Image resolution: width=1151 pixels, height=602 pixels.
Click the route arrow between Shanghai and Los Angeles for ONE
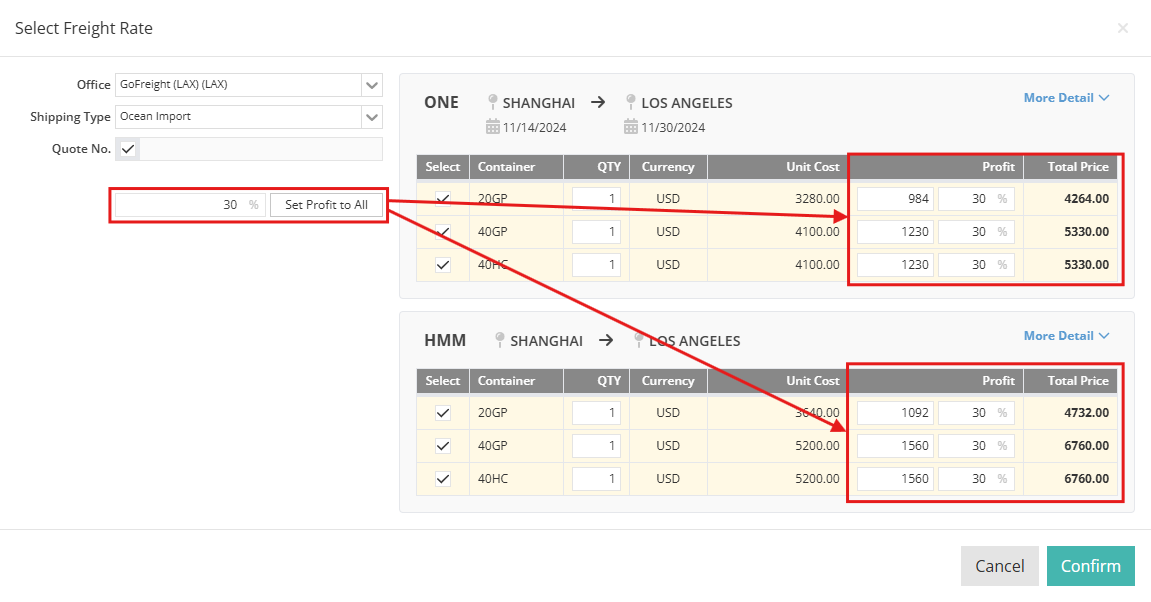(598, 101)
